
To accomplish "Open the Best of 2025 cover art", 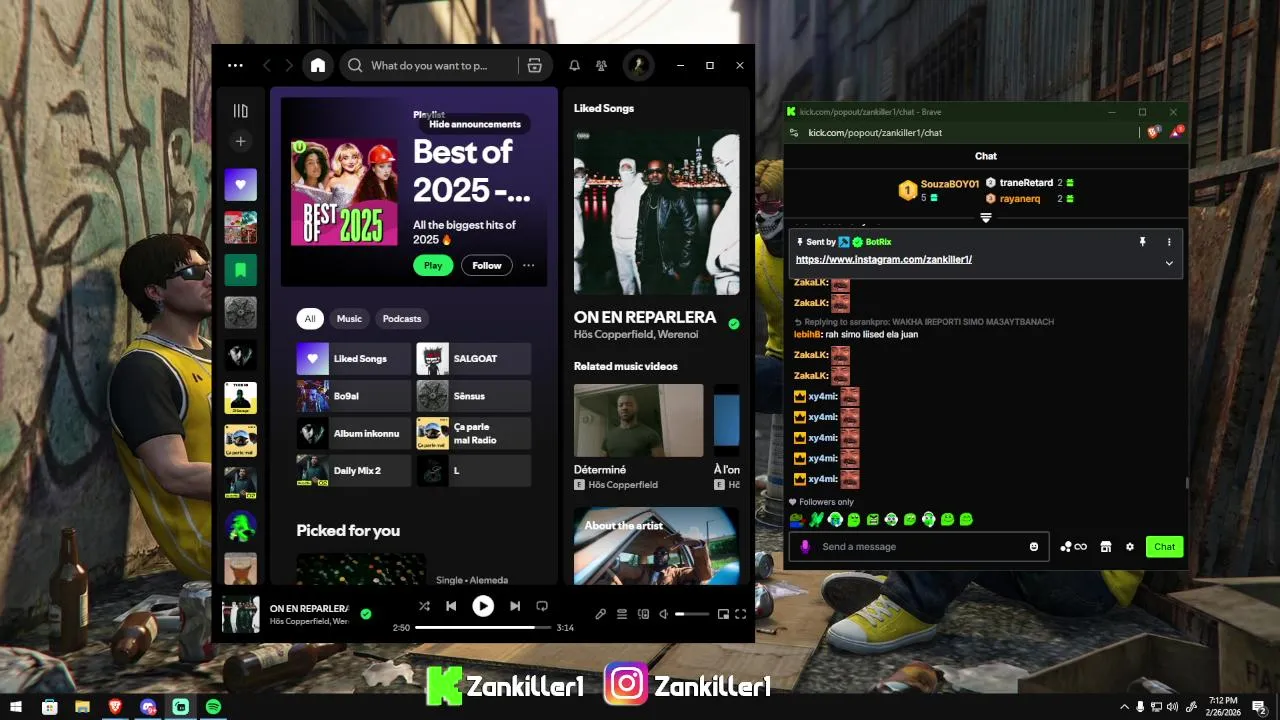I will [x=344, y=192].
